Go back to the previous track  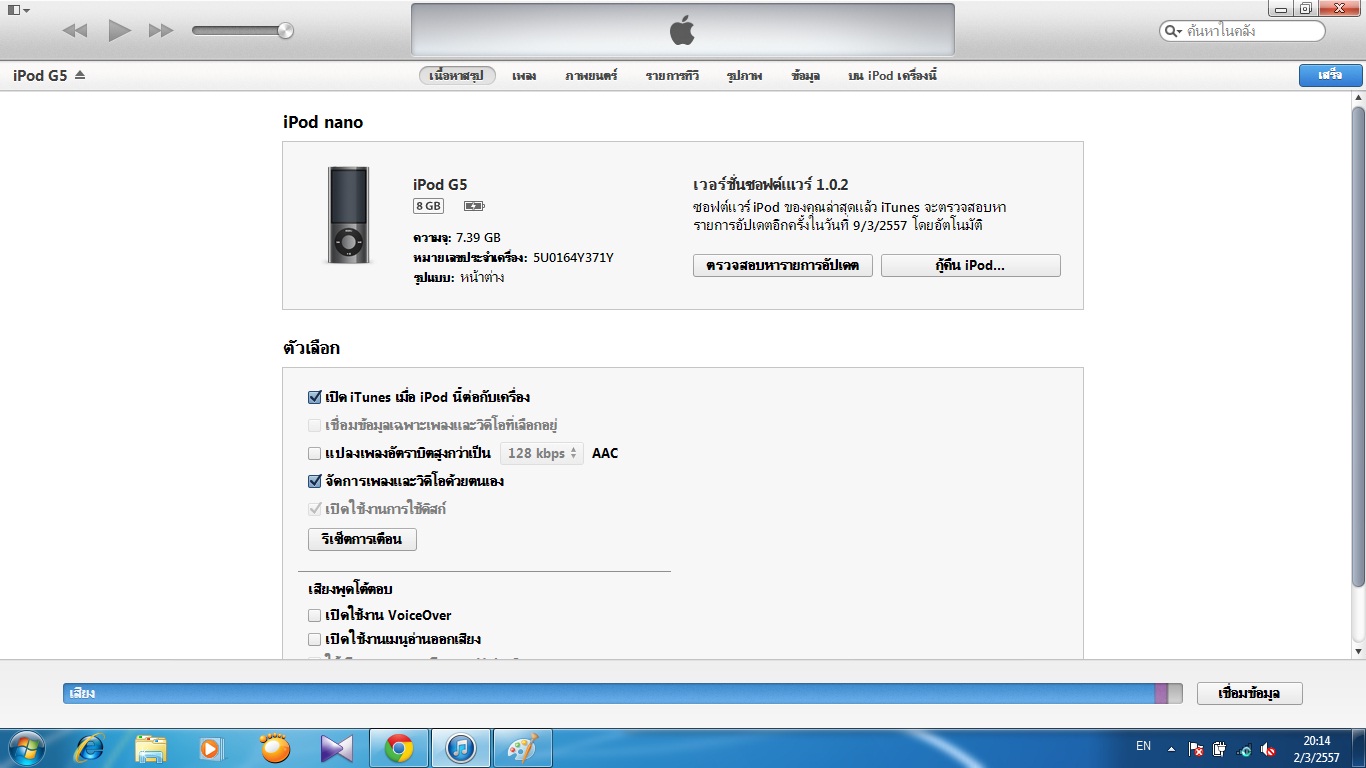click(75, 31)
